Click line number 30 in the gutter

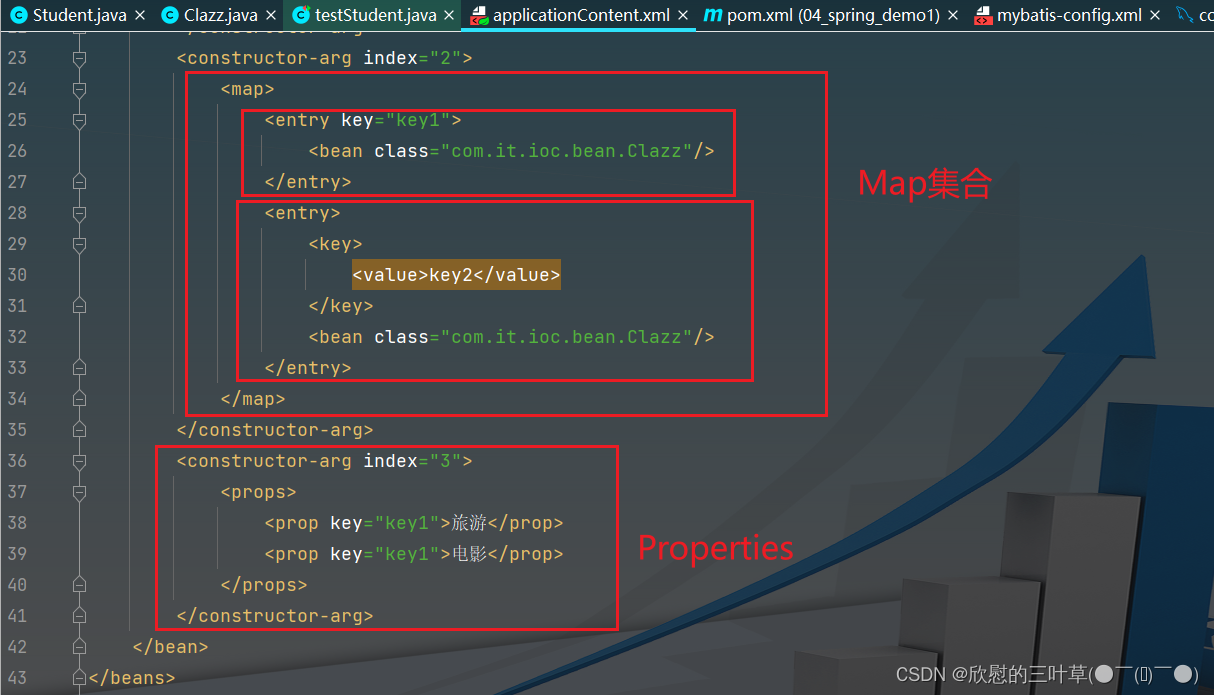(16, 275)
